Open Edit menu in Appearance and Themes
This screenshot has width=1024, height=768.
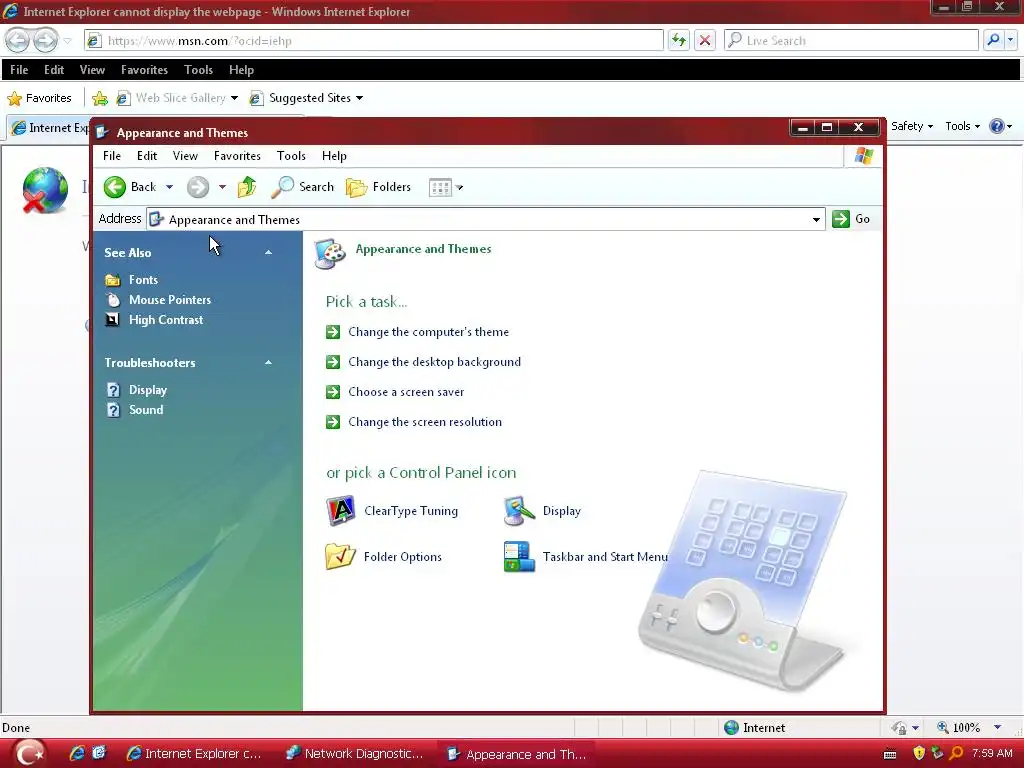[147, 156]
